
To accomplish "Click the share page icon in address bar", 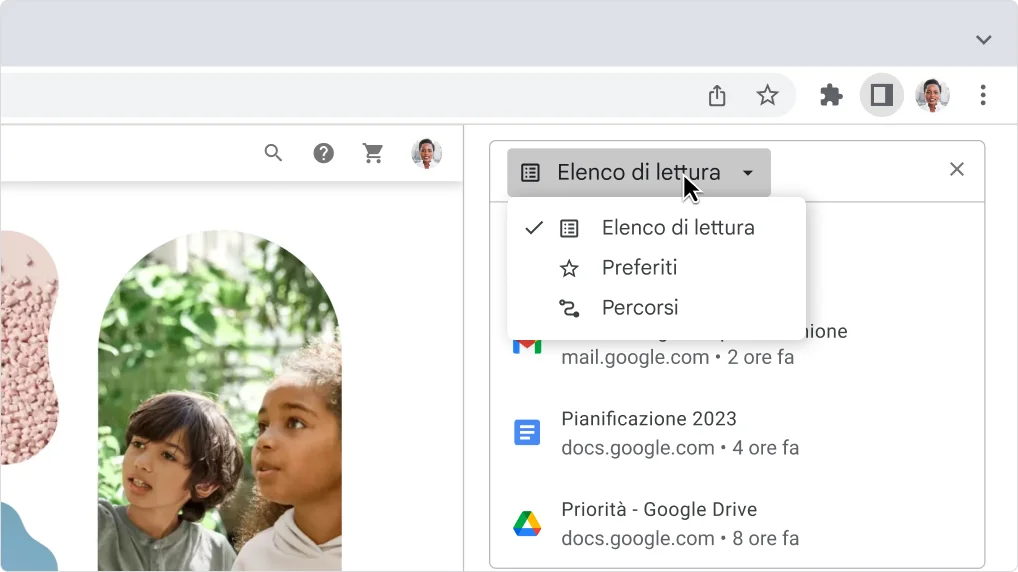I will point(717,96).
